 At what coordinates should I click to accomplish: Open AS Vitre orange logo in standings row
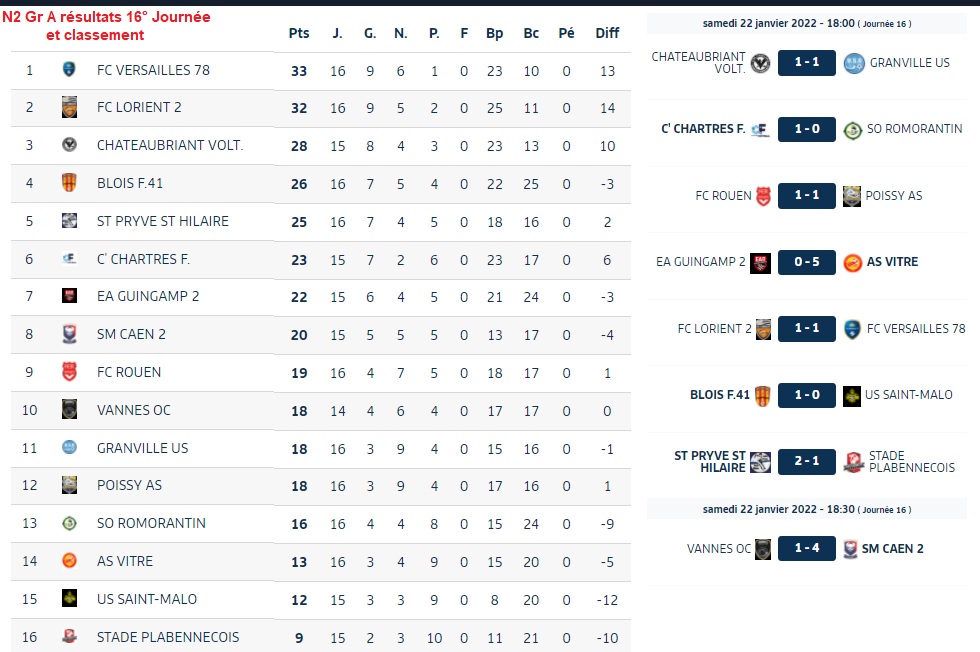tap(69, 561)
